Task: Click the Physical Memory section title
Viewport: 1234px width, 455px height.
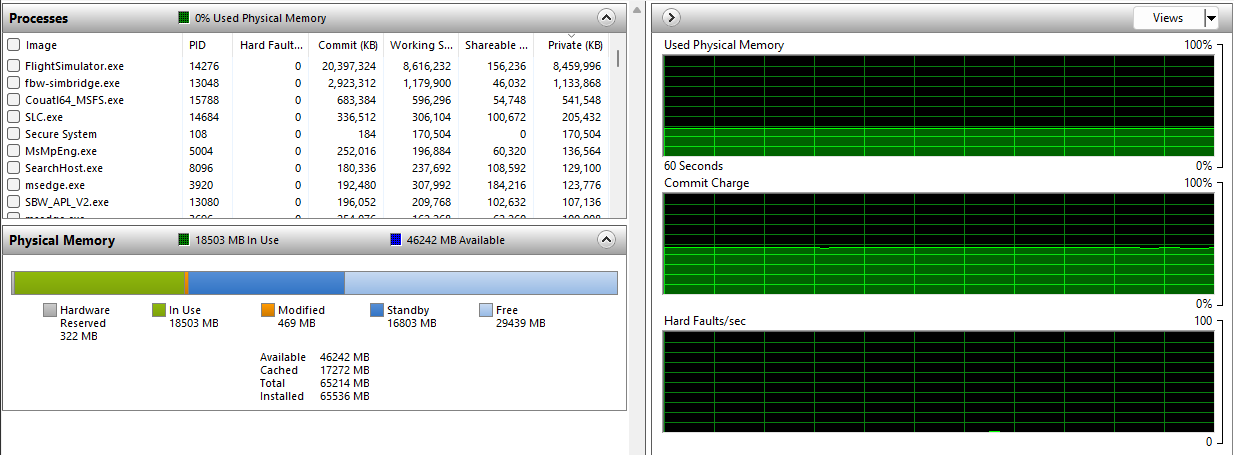Action: (62, 241)
